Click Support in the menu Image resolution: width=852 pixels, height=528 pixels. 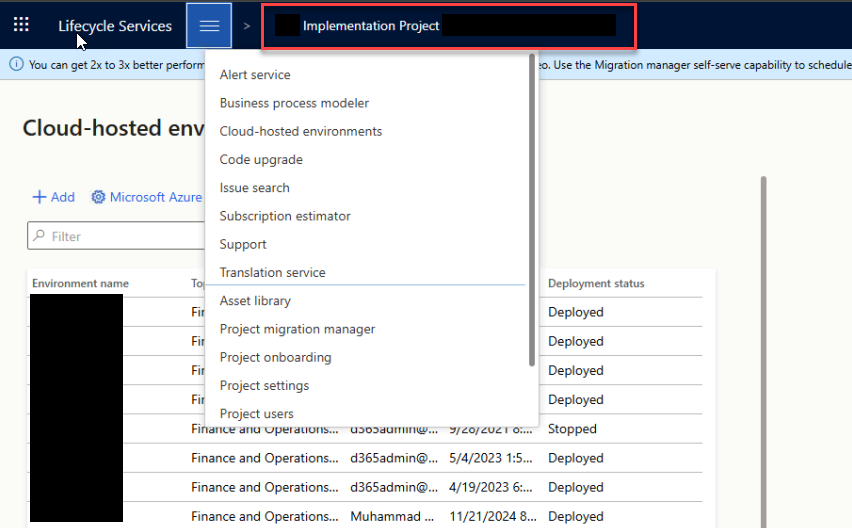(243, 244)
